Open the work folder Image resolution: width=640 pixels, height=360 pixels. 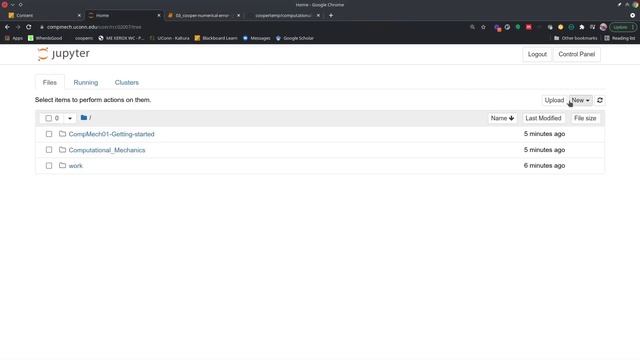tap(76, 166)
